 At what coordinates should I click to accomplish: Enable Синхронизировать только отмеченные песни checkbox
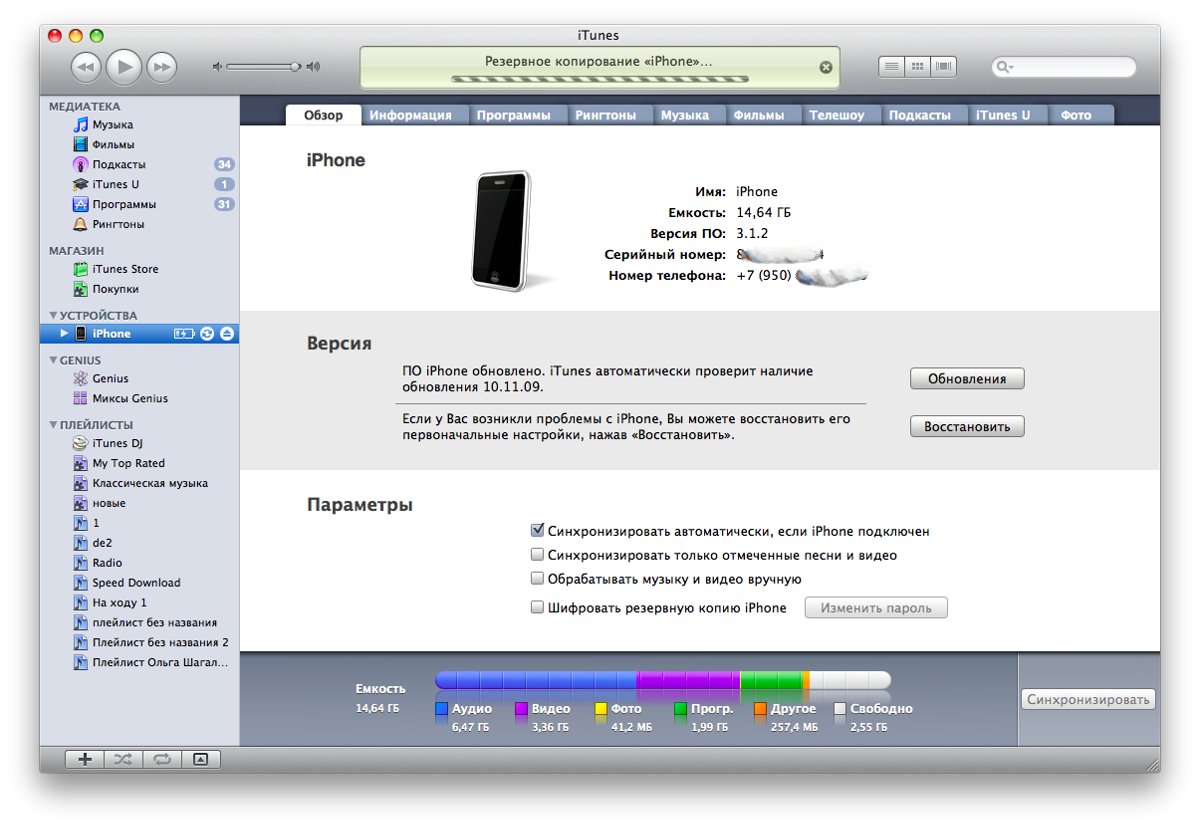click(538, 555)
